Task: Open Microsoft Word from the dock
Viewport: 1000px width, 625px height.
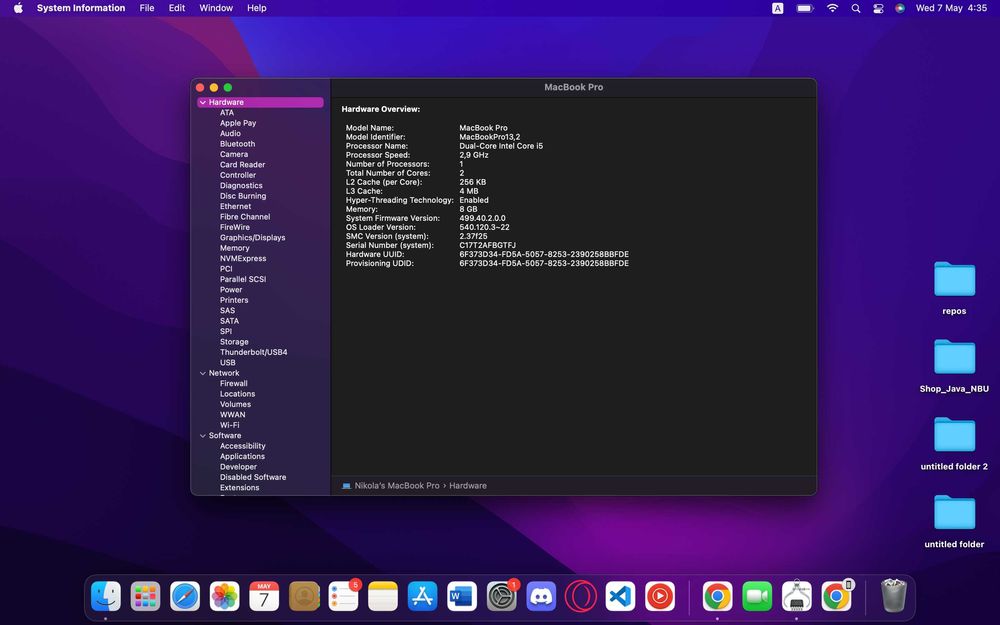Action: [x=462, y=597]
